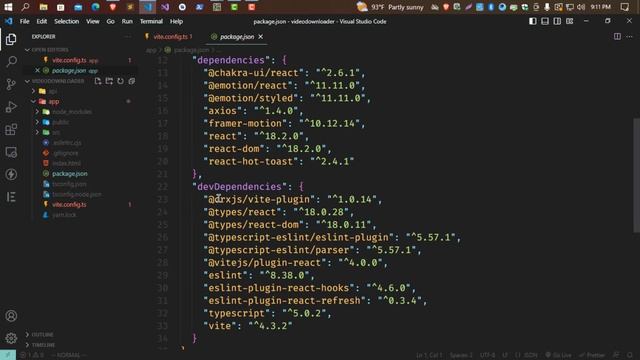Open the Go menu
Screen dimensions: 640x360
pyautogui.click(x=111, y=21)
